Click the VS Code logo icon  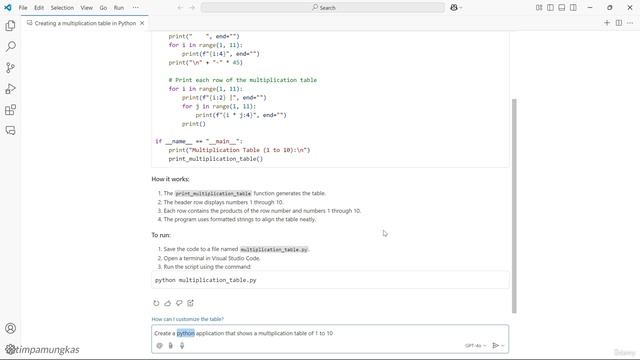pos(8,7)
